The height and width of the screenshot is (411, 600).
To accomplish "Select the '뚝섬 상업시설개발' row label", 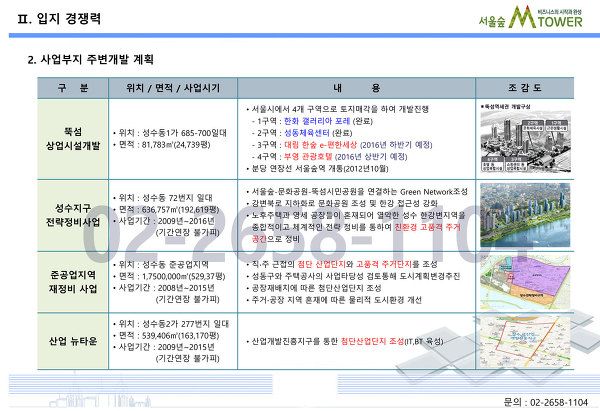I will (73, 139).
